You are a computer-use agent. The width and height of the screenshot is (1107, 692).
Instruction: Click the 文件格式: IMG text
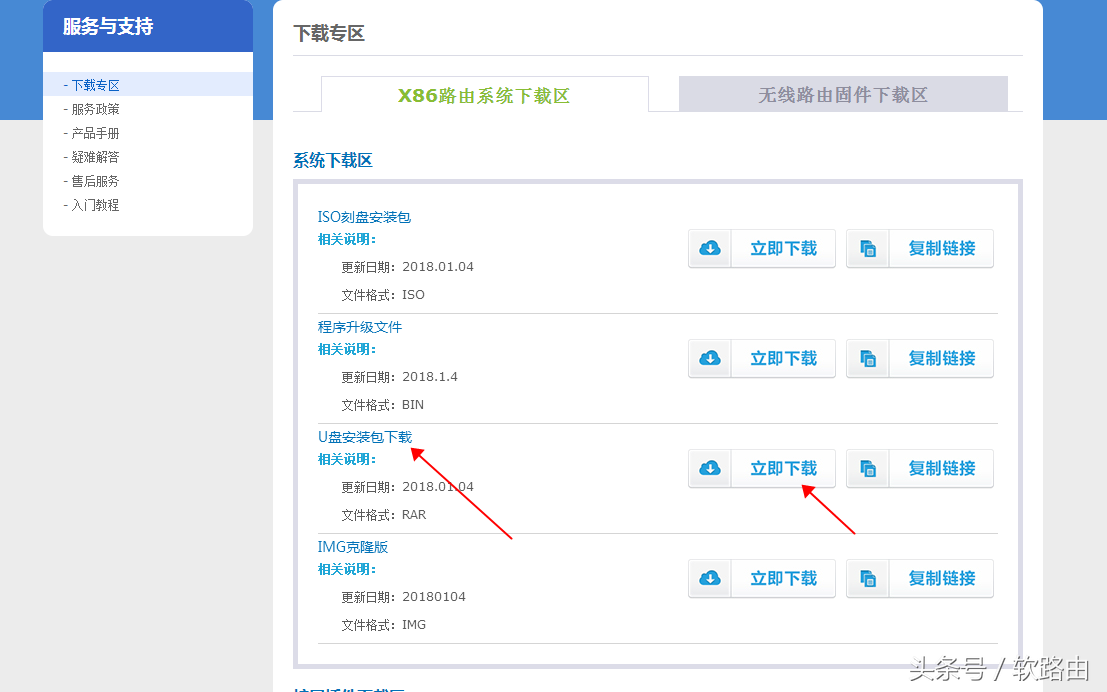[x=384, y=625]
